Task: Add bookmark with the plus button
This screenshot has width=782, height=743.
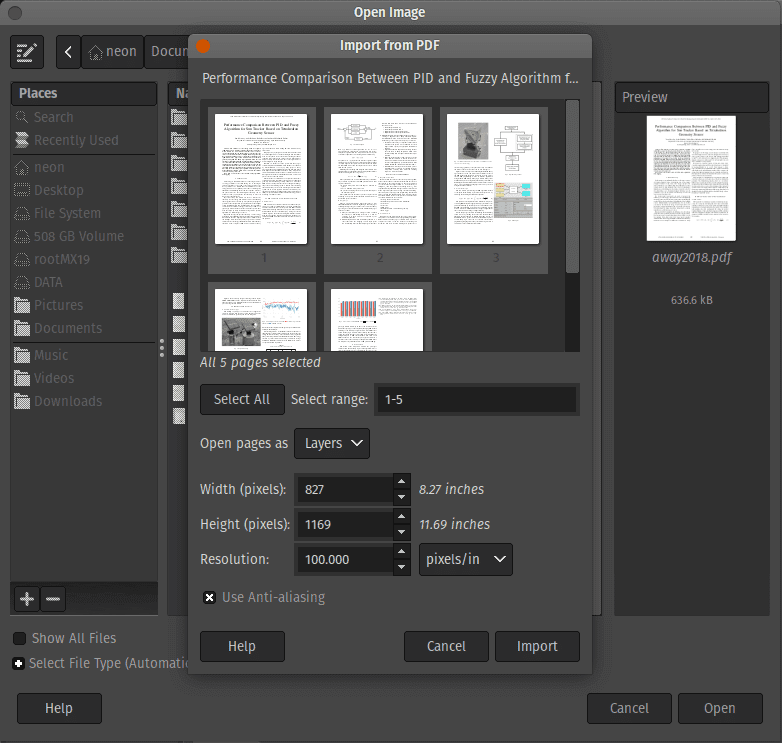Action: coord(27,598)
